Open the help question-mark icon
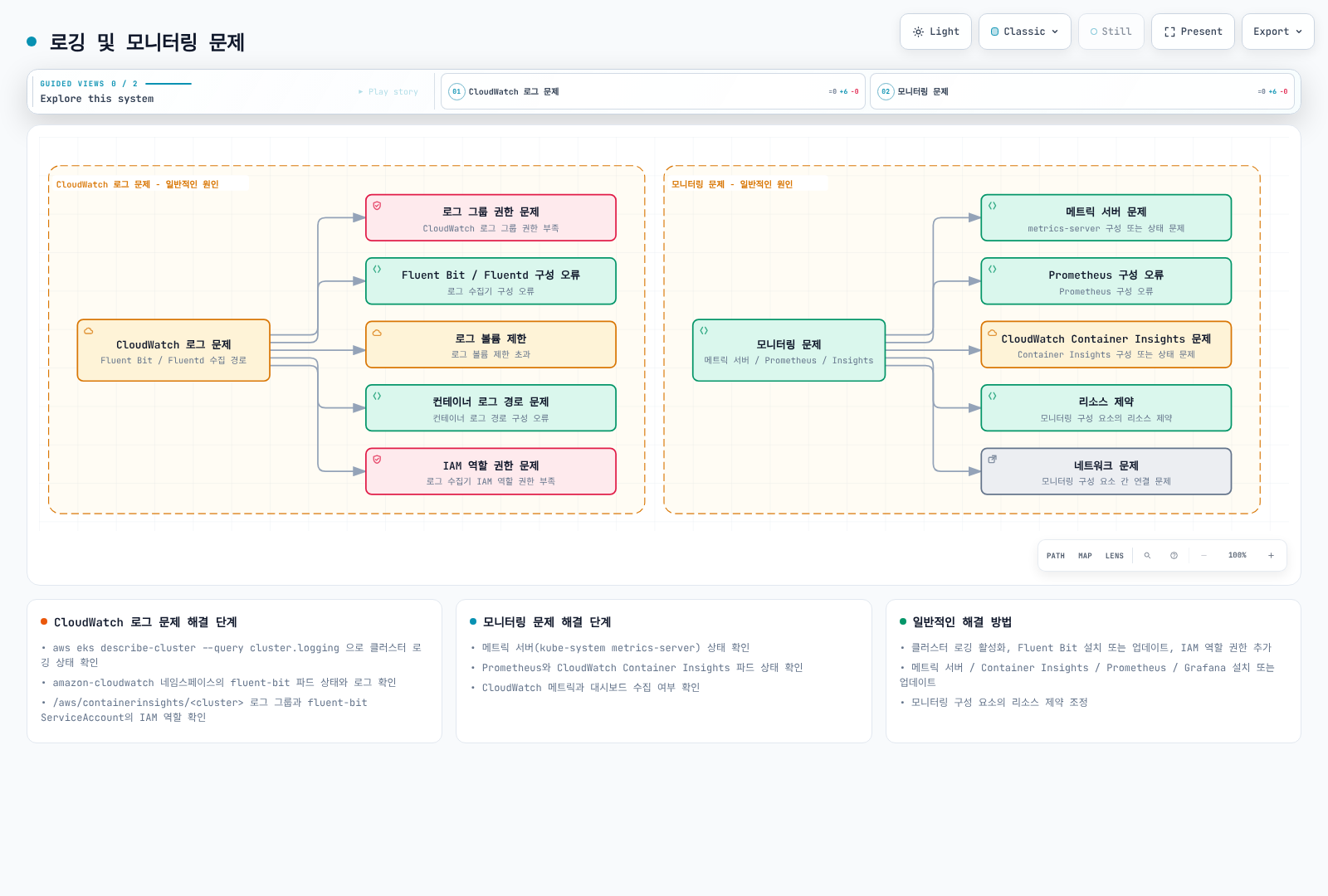Image resolution: width=1328 pixels, height=896 pixels. tap(1174, 556)
